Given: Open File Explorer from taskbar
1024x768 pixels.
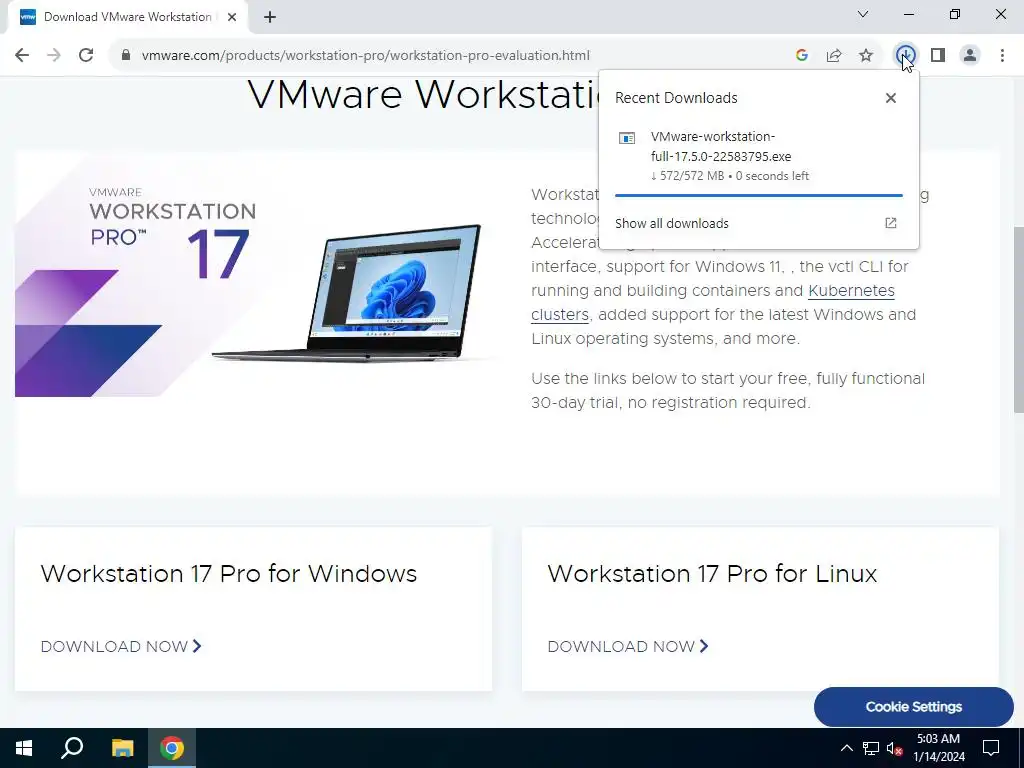Looking at the screenshot, I should pos(122,748).
